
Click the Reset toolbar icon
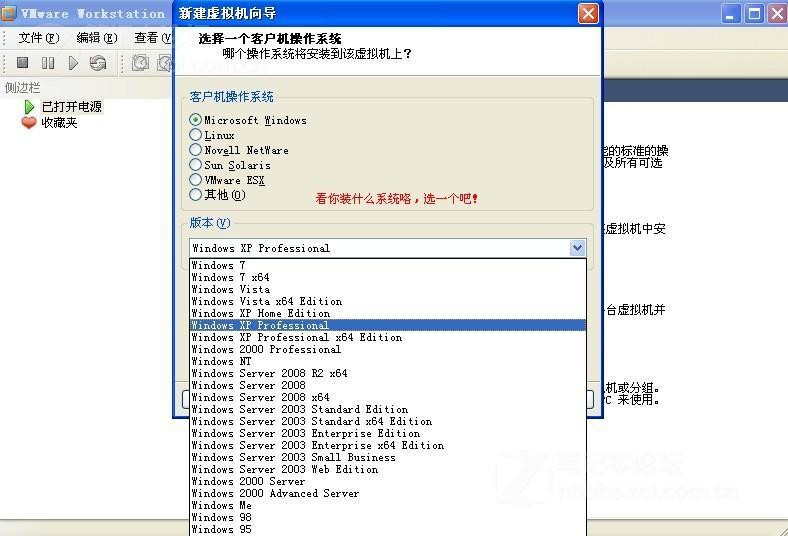click(x=97, y=63)
